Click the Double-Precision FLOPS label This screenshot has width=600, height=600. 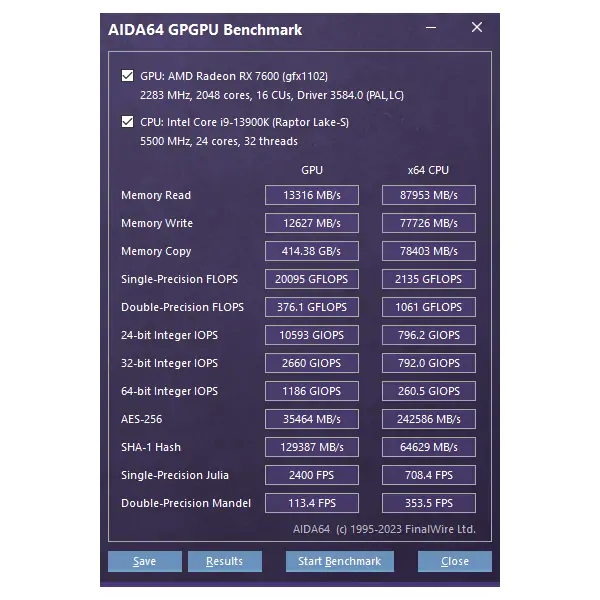click(x=182, y=307)
